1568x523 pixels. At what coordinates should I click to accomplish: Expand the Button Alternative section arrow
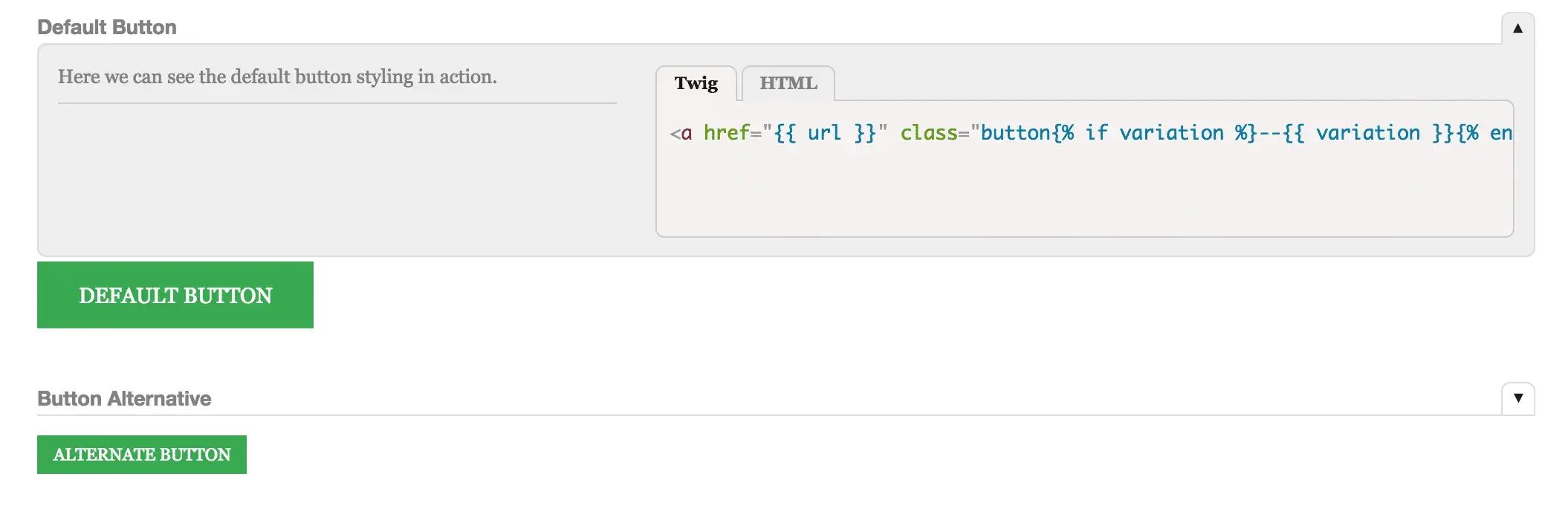coord(1517,398)
